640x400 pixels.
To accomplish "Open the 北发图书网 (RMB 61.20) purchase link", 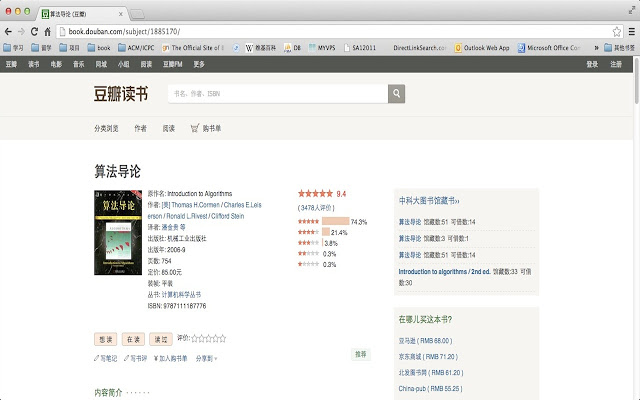I will (x=431, y=372).
